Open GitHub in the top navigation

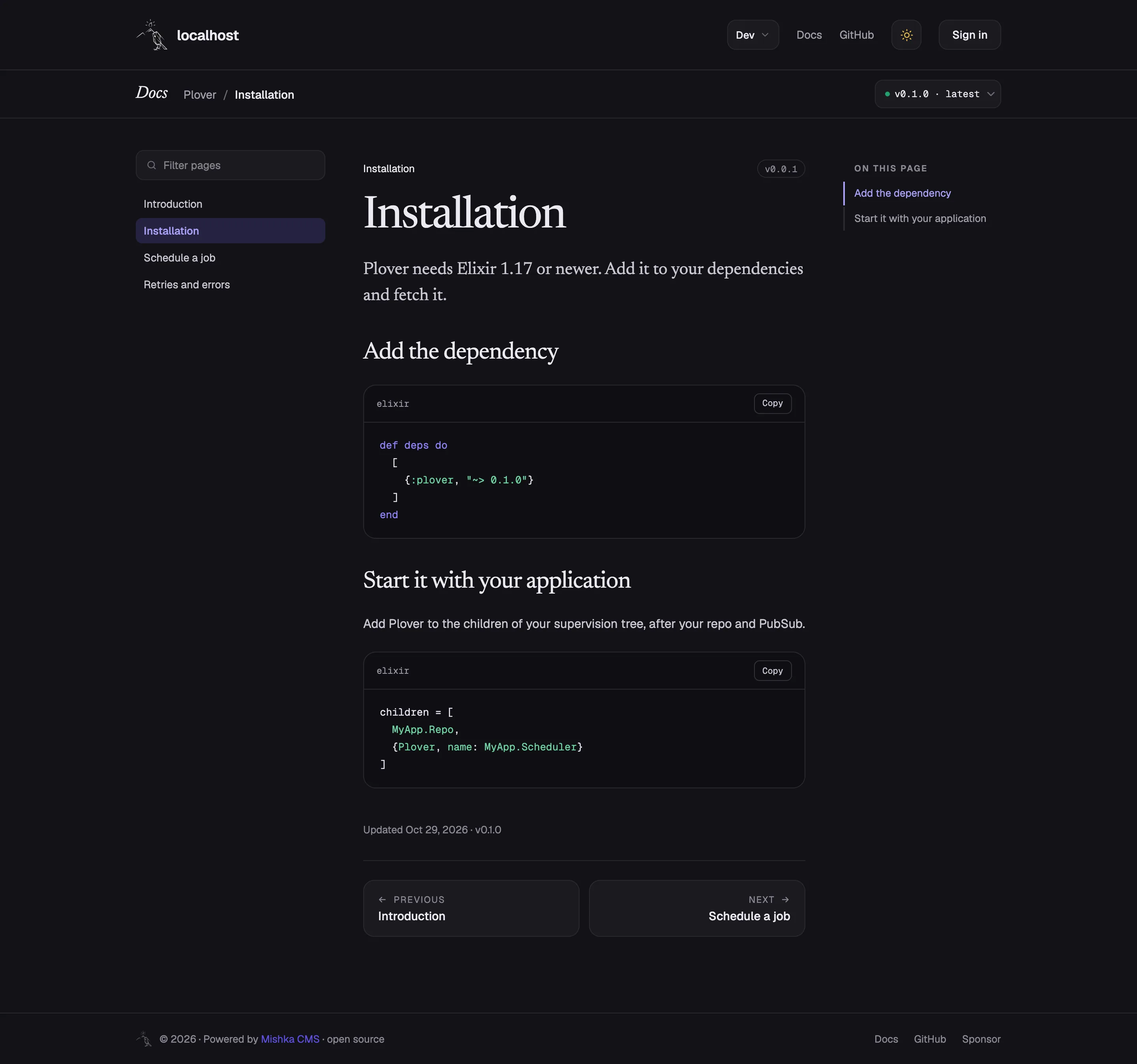coord(856,35)
